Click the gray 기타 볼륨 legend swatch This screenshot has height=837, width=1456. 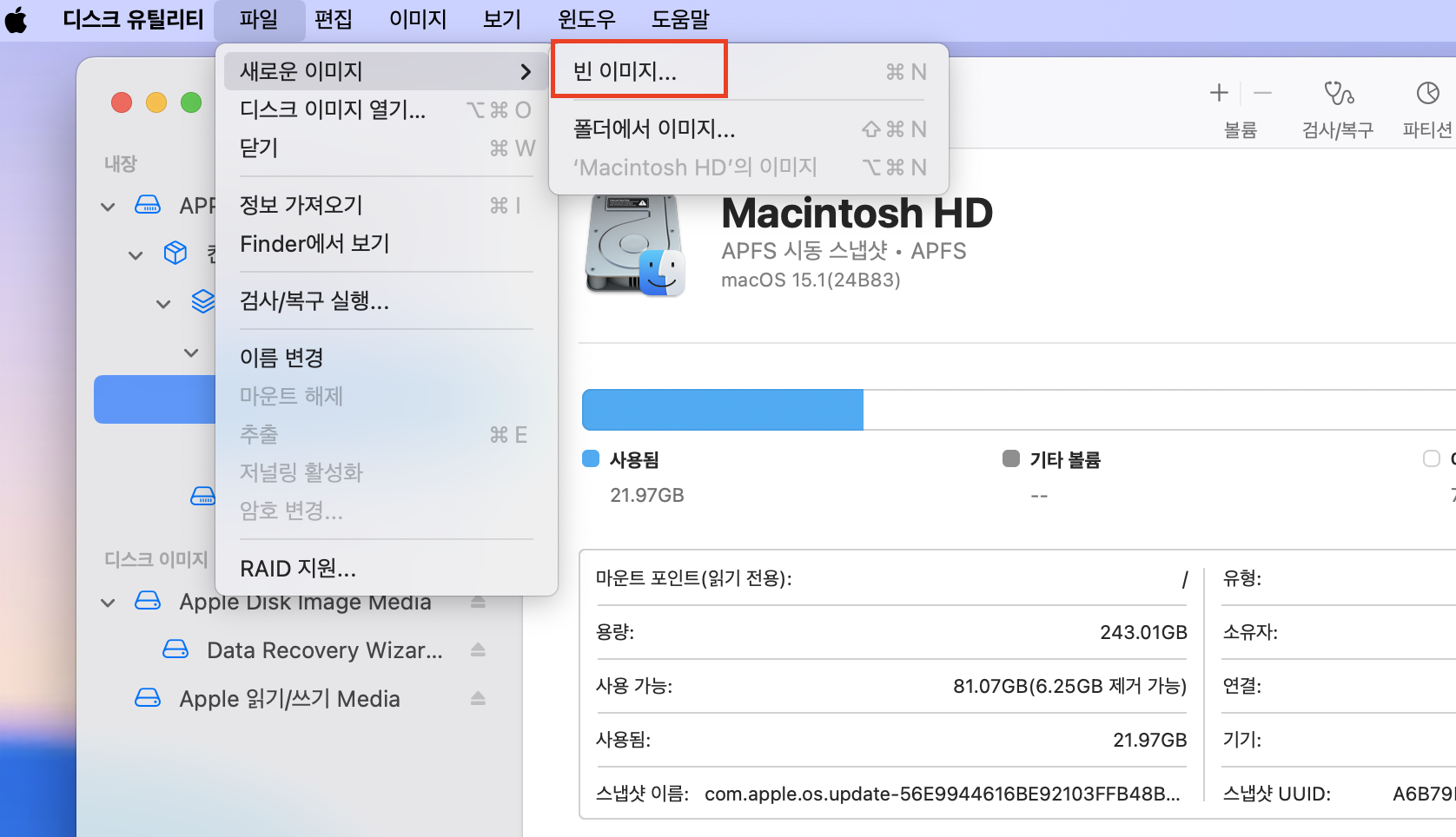pyautogui.click(x=1010, y=458)
